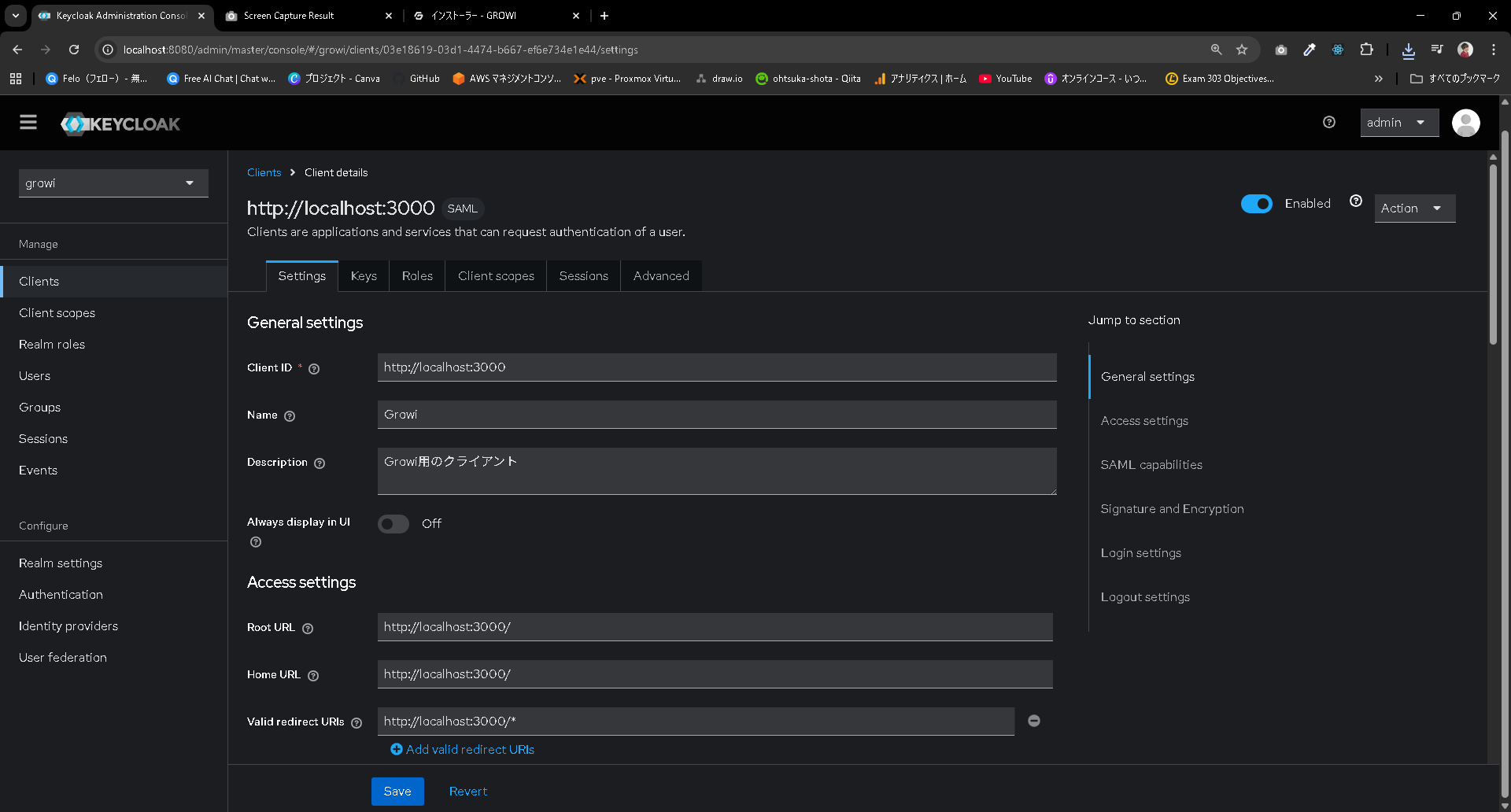Go to Clients breadcrumb link
The width and height of the screenshot is (1511, 812).
coord(264,172)
